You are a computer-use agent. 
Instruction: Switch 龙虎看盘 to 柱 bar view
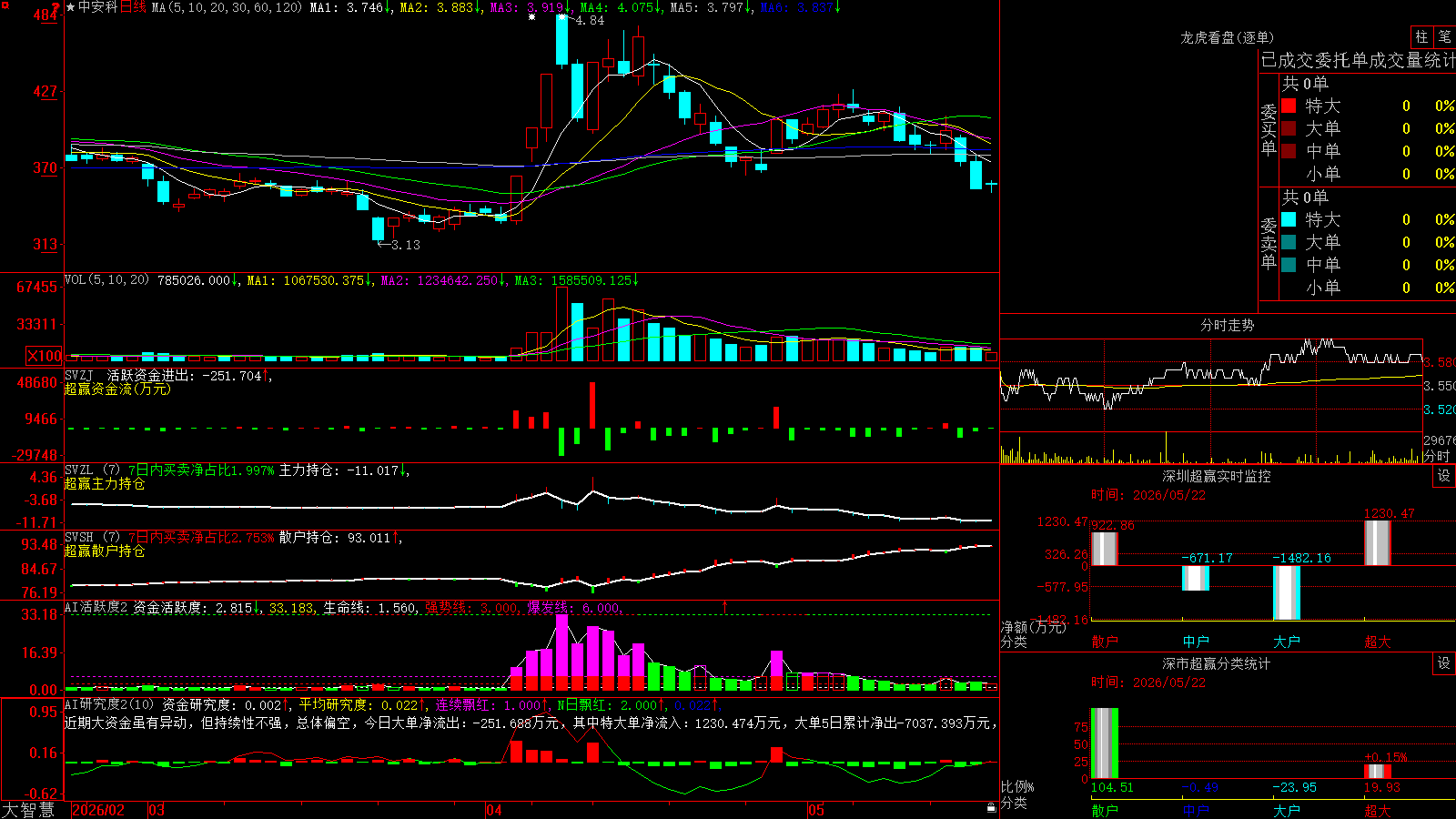(x=1421, y=36)
